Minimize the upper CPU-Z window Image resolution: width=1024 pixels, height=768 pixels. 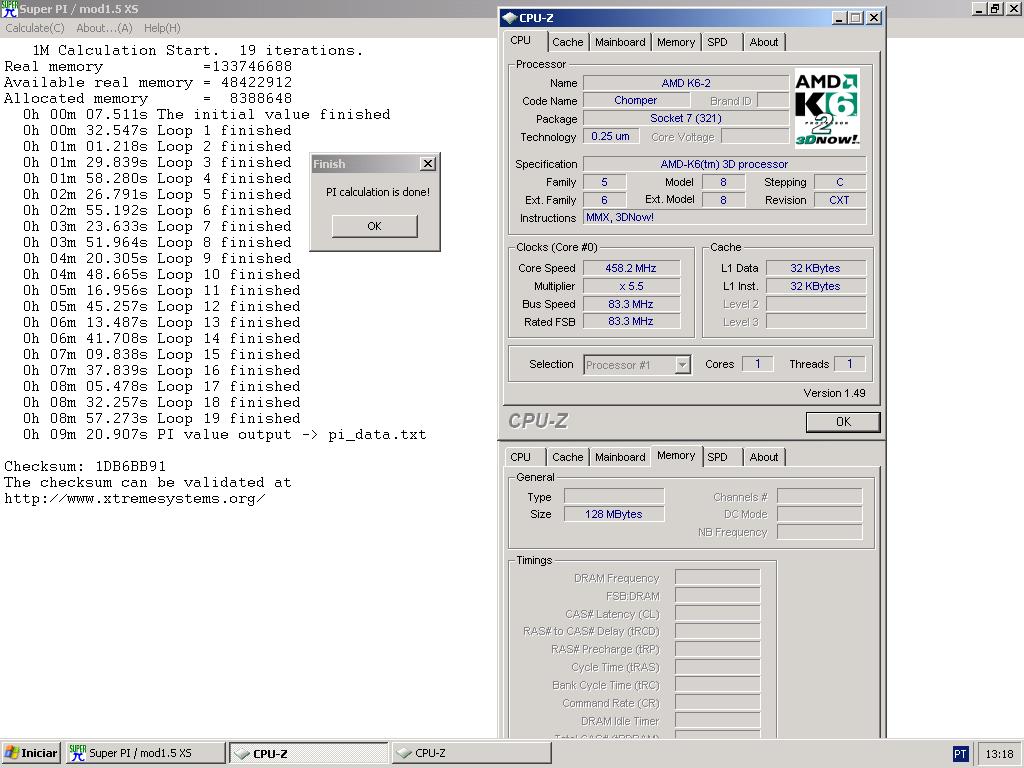(840, 18)
